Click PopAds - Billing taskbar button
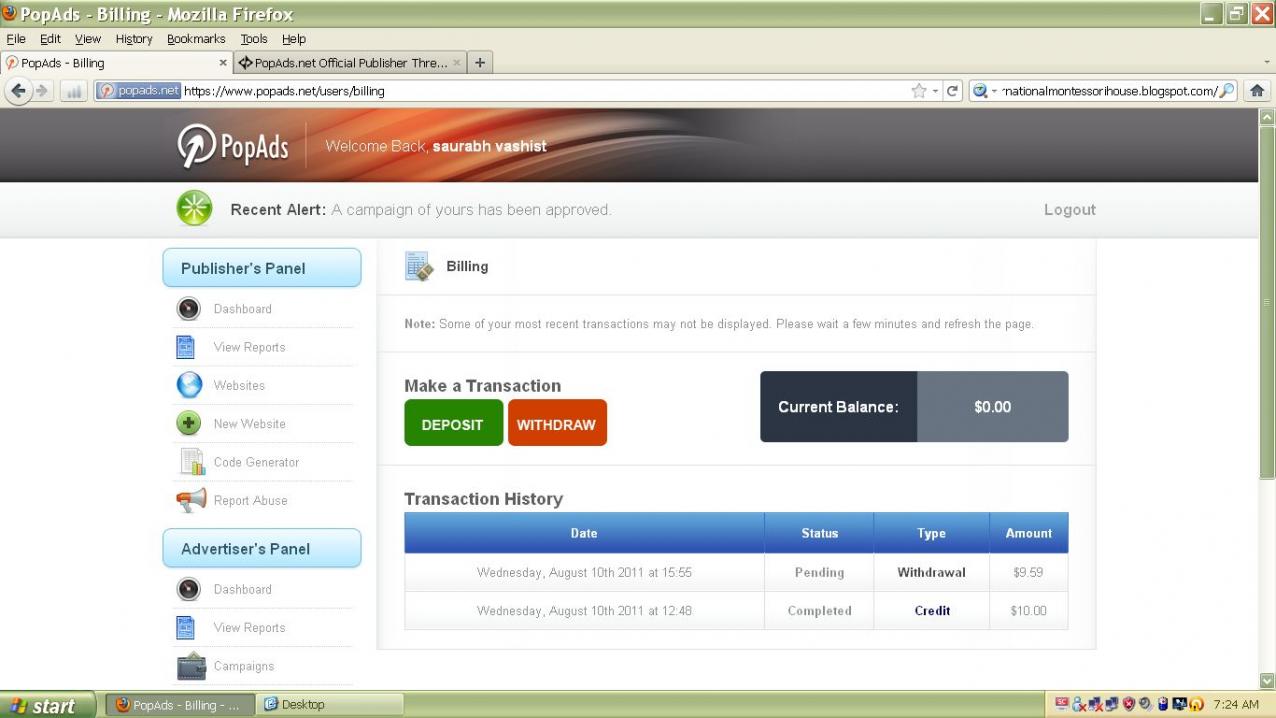This screenshot has width=1276, height=718. tap(180, 705)
